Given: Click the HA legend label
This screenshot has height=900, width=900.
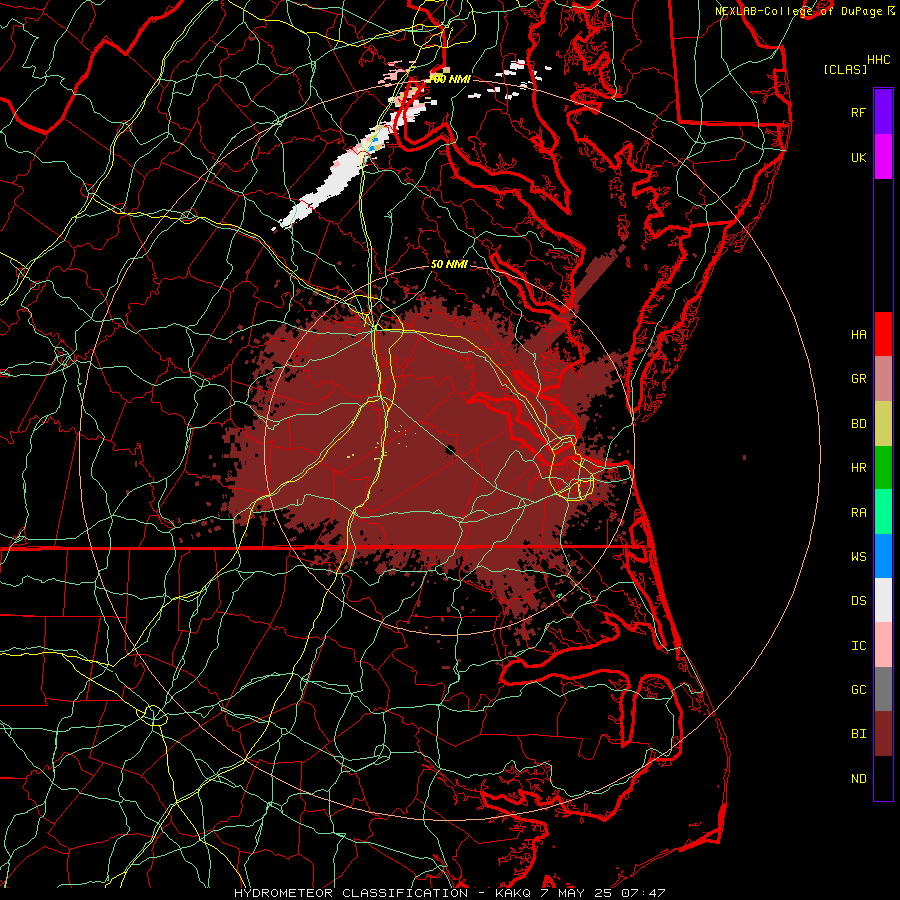Looking at the screenshot, I should (x=858, y=334).
